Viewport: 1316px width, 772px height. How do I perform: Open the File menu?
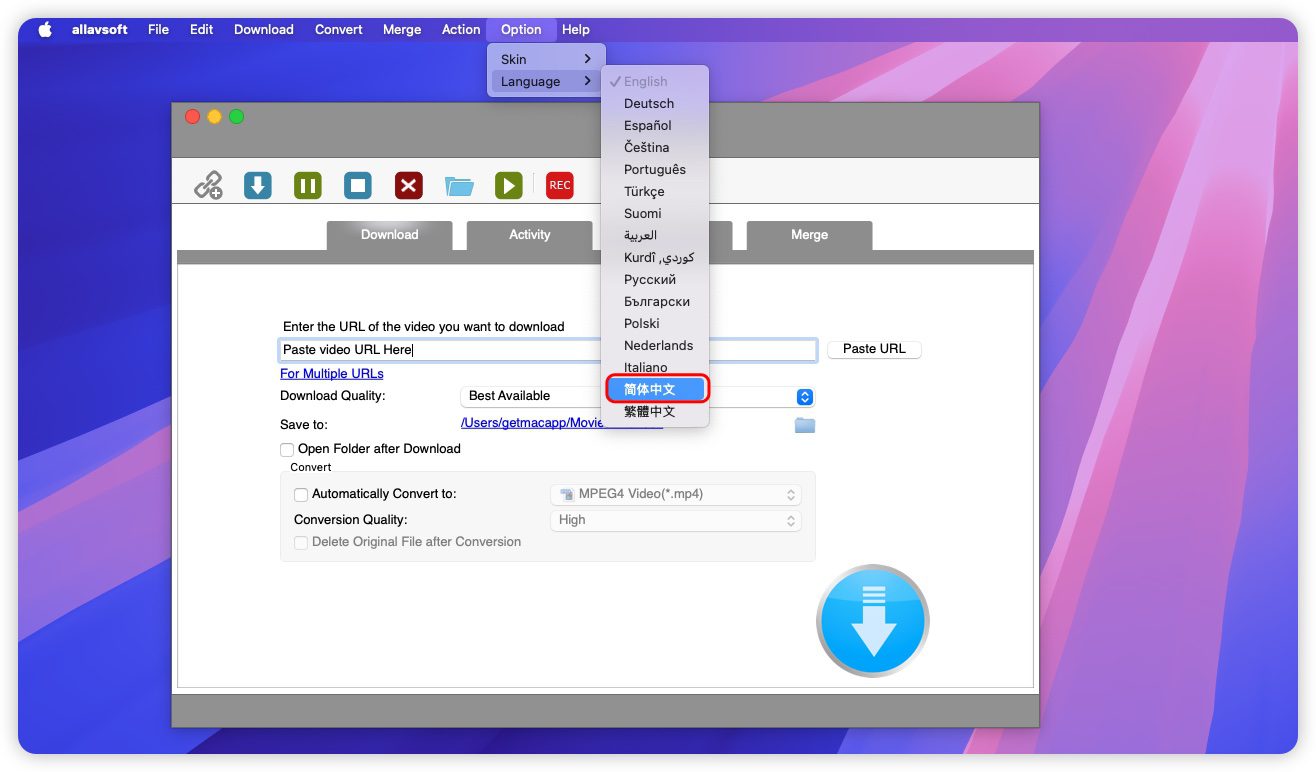click(159, 30)
